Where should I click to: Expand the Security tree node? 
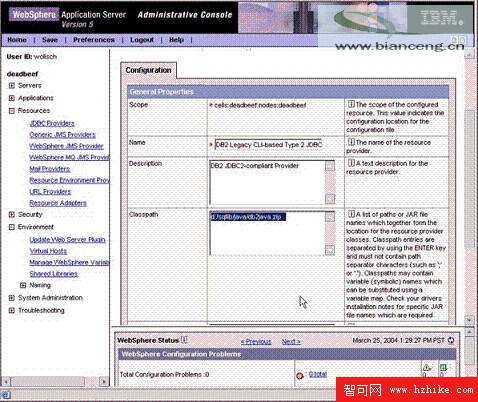pos(12,214)
